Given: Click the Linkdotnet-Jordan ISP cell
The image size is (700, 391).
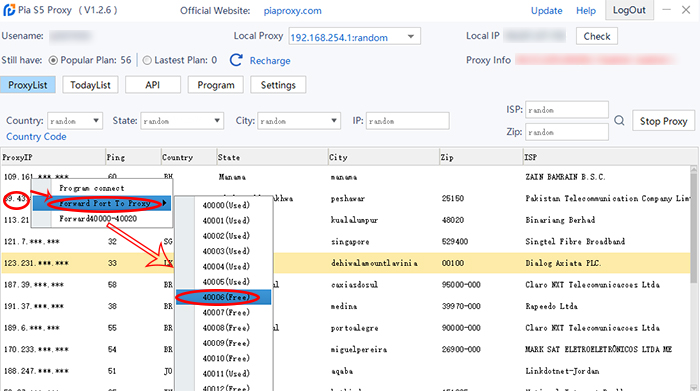Looking at the screenshot, I should pos(562,371).
